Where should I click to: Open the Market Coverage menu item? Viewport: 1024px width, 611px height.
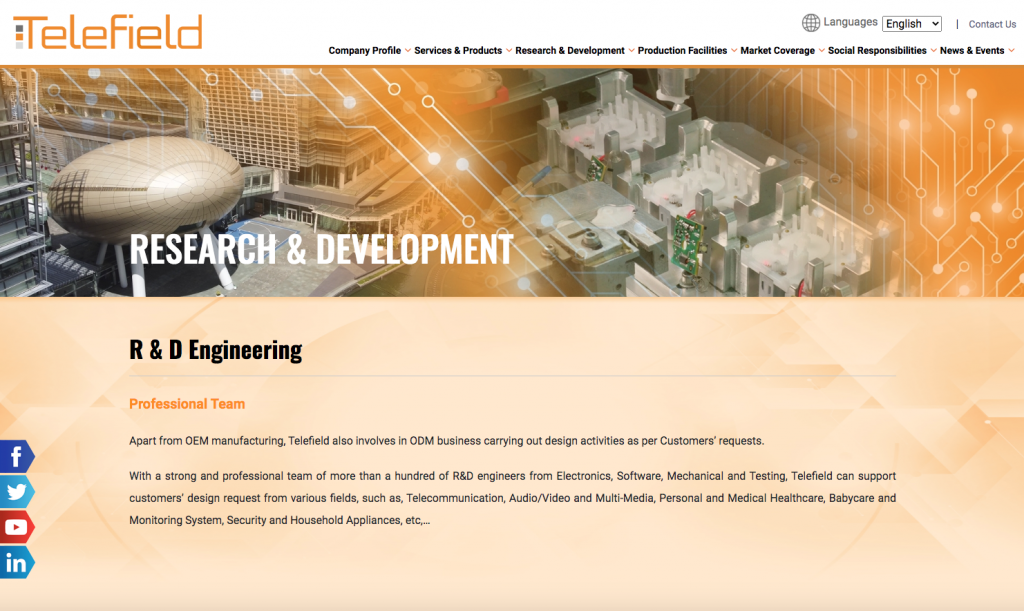[x=777, y=51]
